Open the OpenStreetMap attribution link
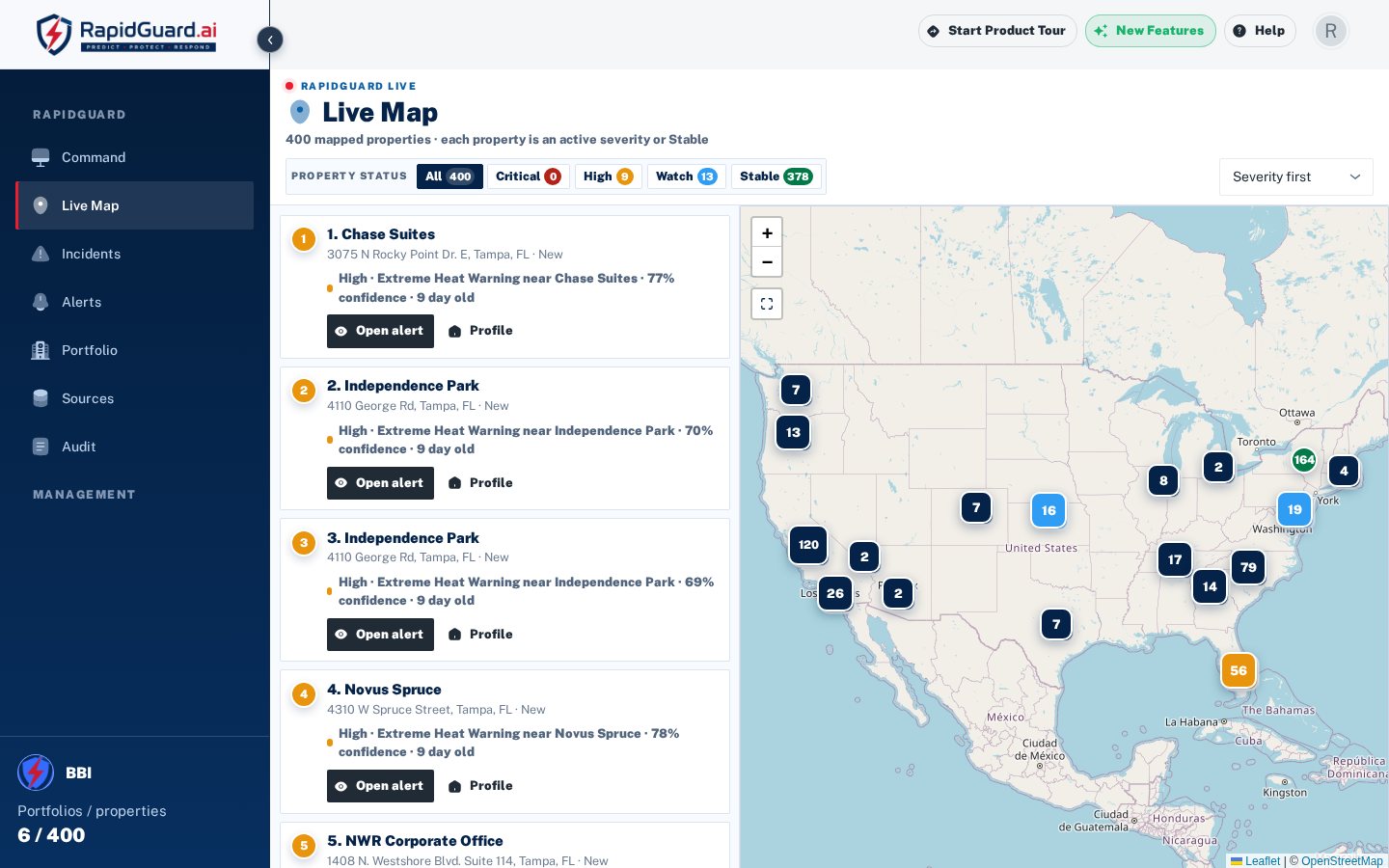Image resolution: width=1389 pixels, height=868 pixels. pyautogui.click(x=1342, y=861)
